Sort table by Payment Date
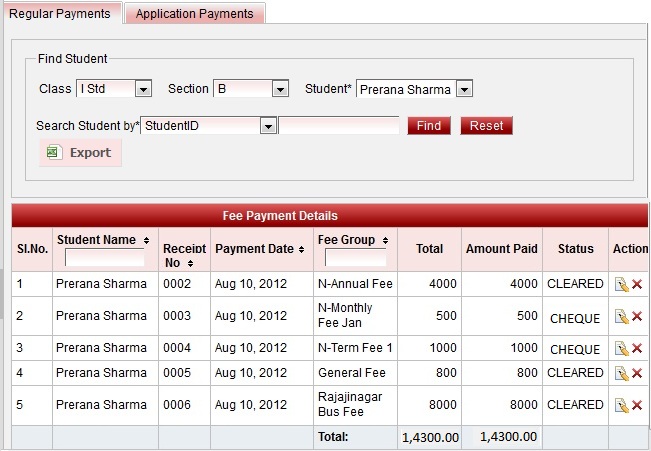Image resolution: width=651 pixels, height=451 pixels. coord(258,249)
